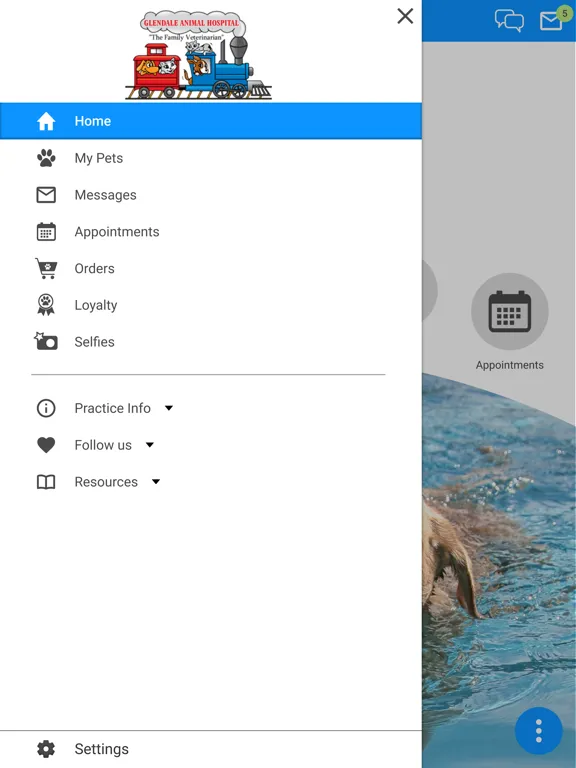
Task: Open Settings label in the menu footer
Action: pyautogui.click(x=101, y=749)
